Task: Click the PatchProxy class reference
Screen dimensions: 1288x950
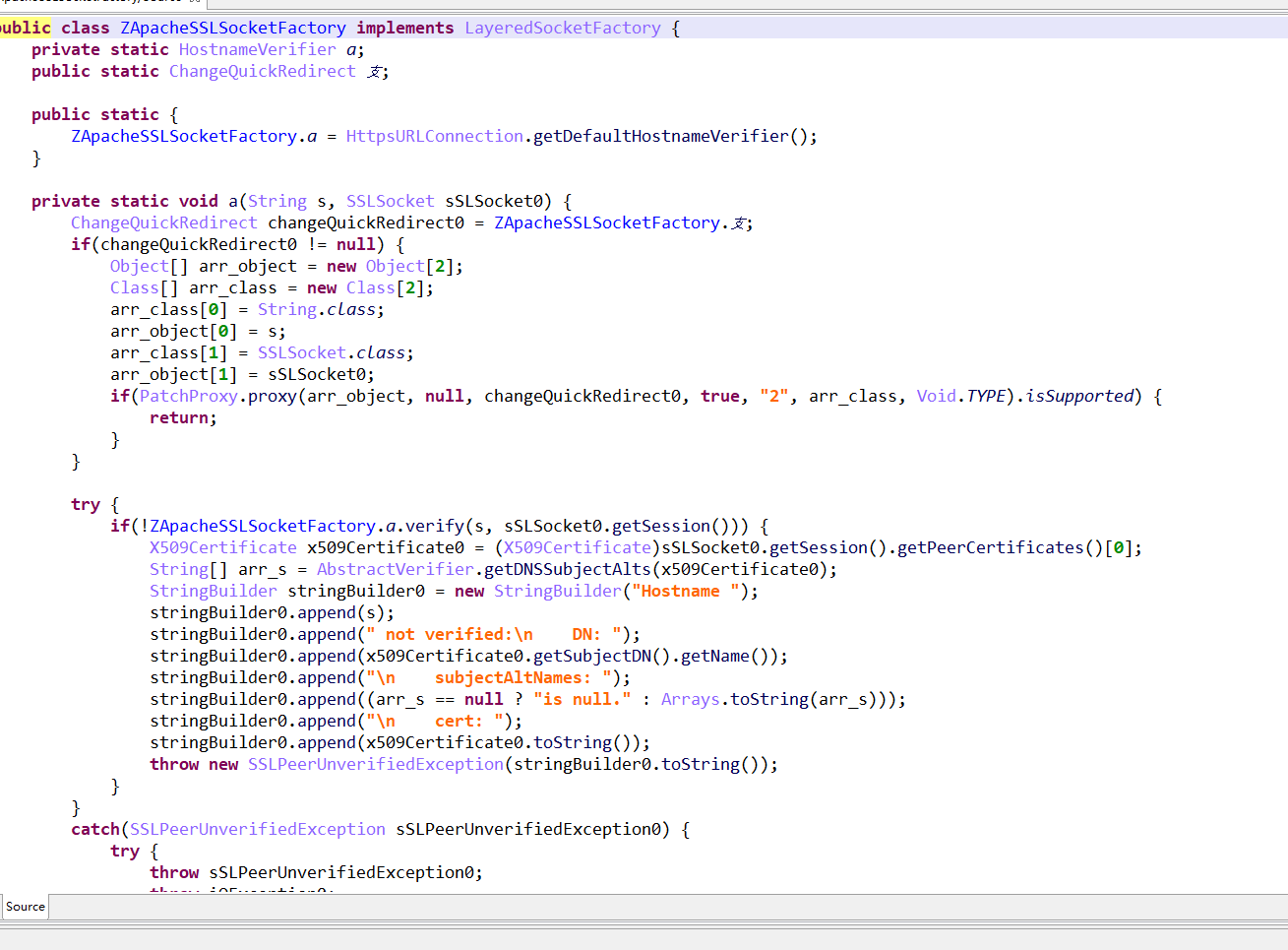Action: (x=188, y=396)
